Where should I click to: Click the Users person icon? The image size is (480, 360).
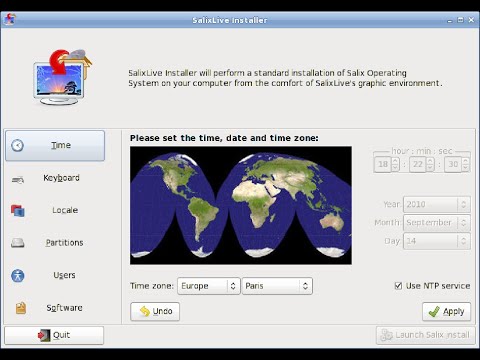(x=18, y=276)
